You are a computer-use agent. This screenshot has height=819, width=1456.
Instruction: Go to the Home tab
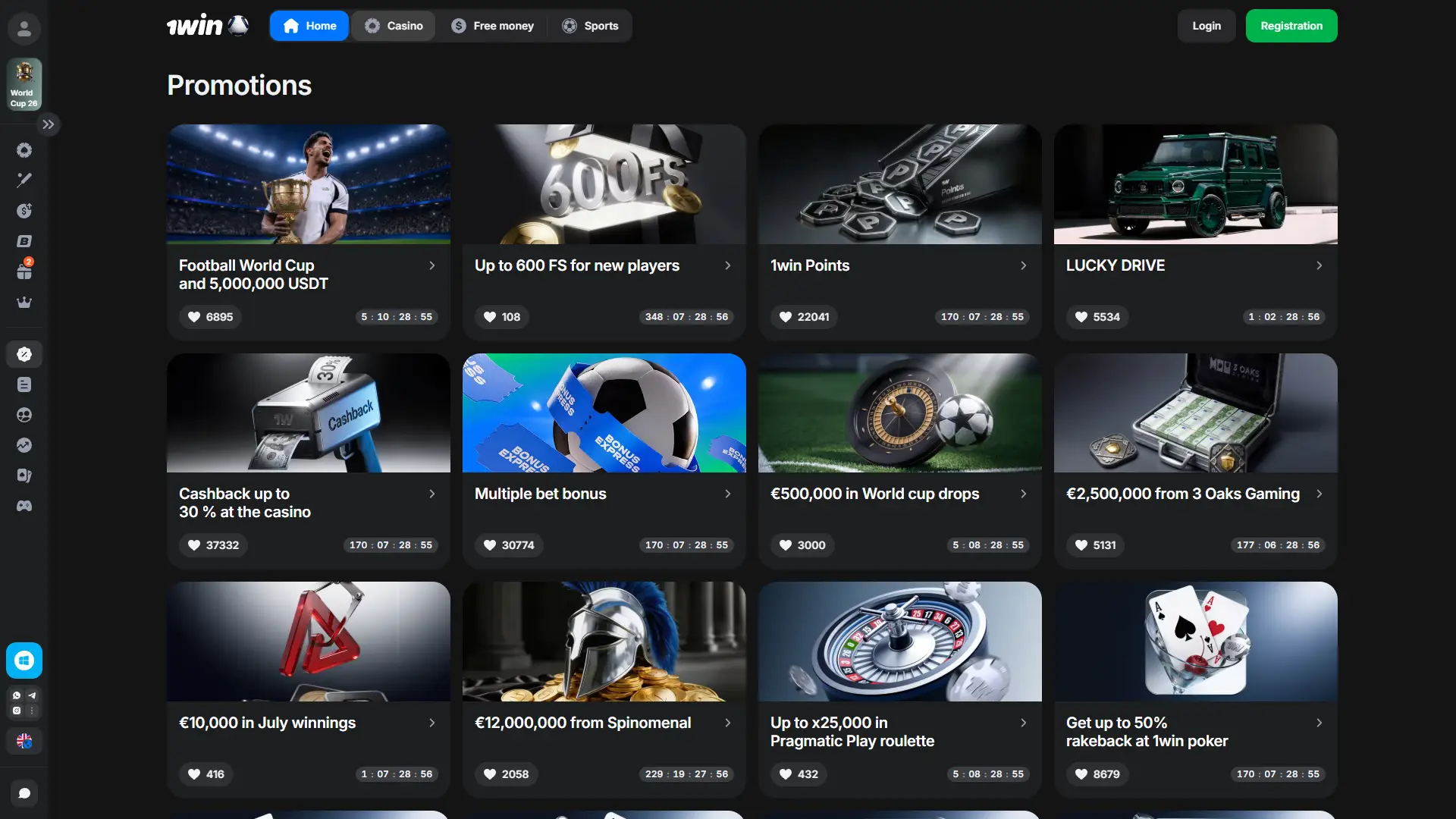click(309, 26)
